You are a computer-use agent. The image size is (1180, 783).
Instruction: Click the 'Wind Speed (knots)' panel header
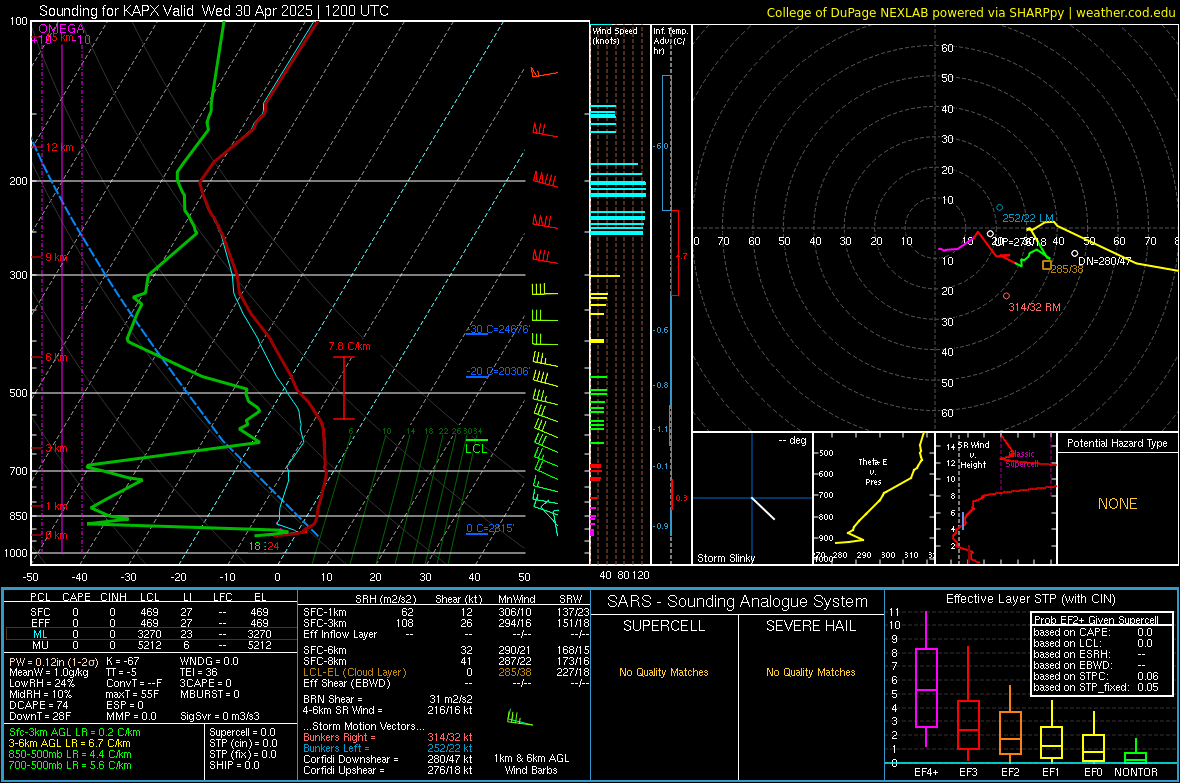pyautogui.click(x=615, y=35)
